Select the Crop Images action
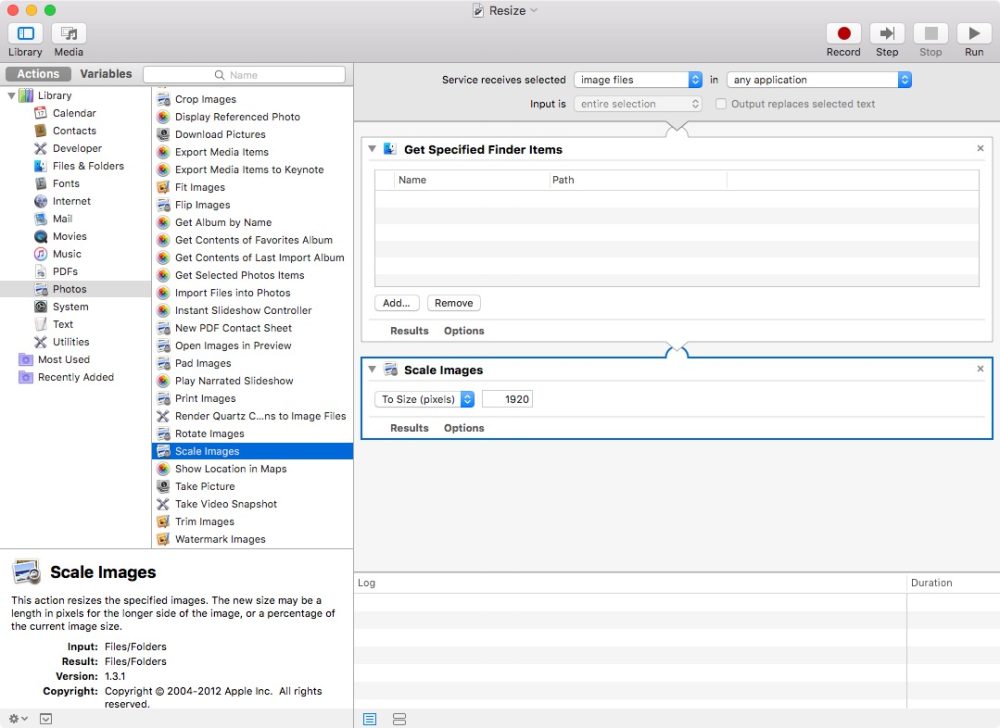This screenshot has height=728, width=1000. click(205, 98)
